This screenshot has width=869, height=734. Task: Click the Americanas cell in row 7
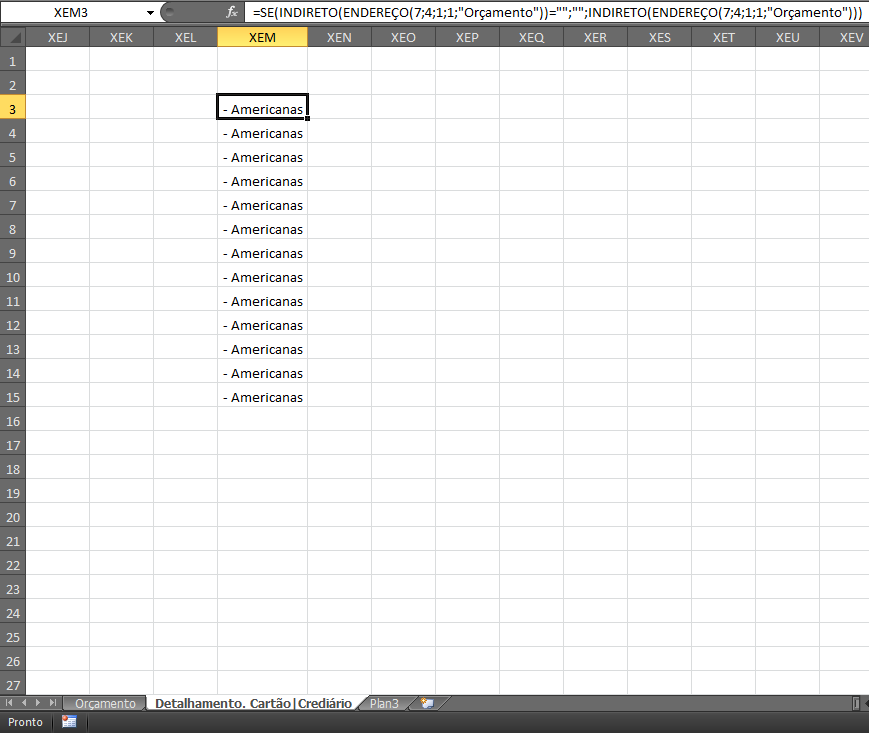262,205
